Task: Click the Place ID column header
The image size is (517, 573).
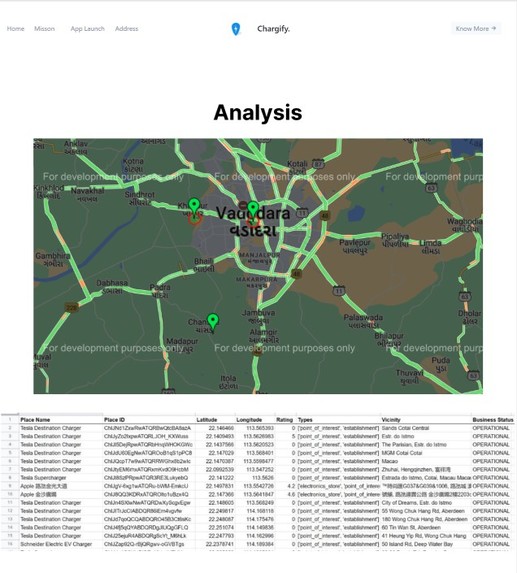Action: 114,420
